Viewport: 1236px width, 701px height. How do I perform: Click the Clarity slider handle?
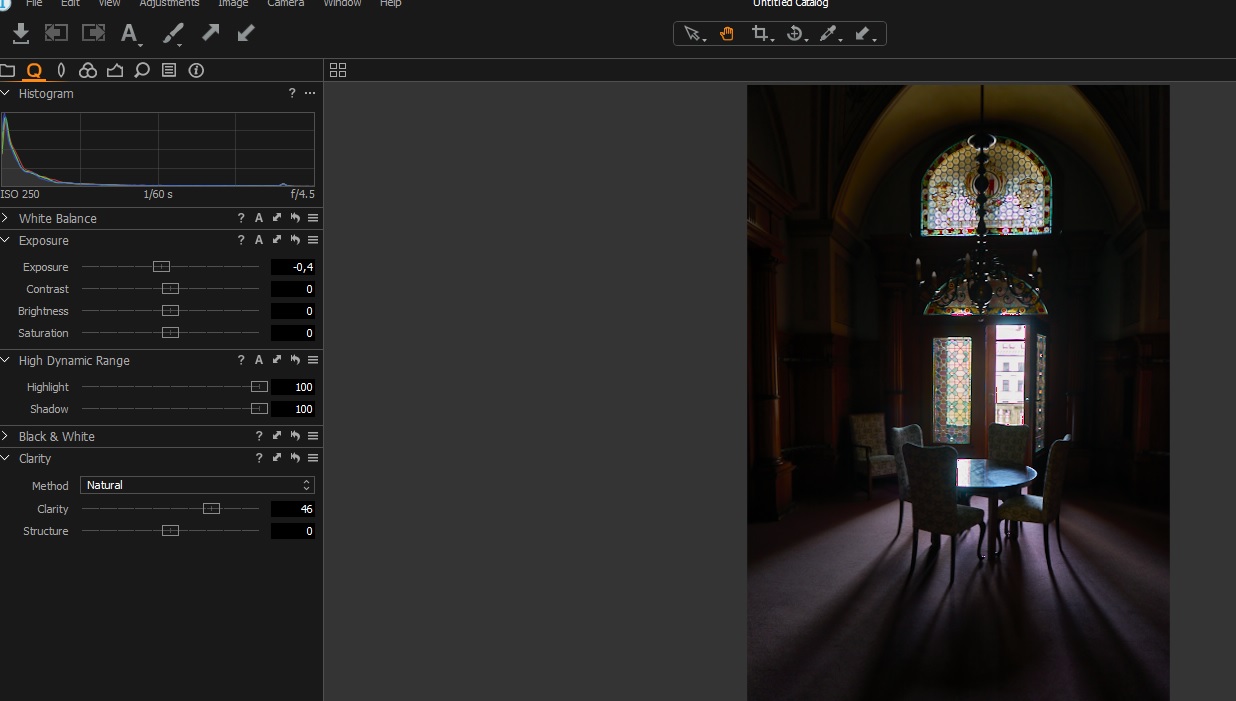211,509
